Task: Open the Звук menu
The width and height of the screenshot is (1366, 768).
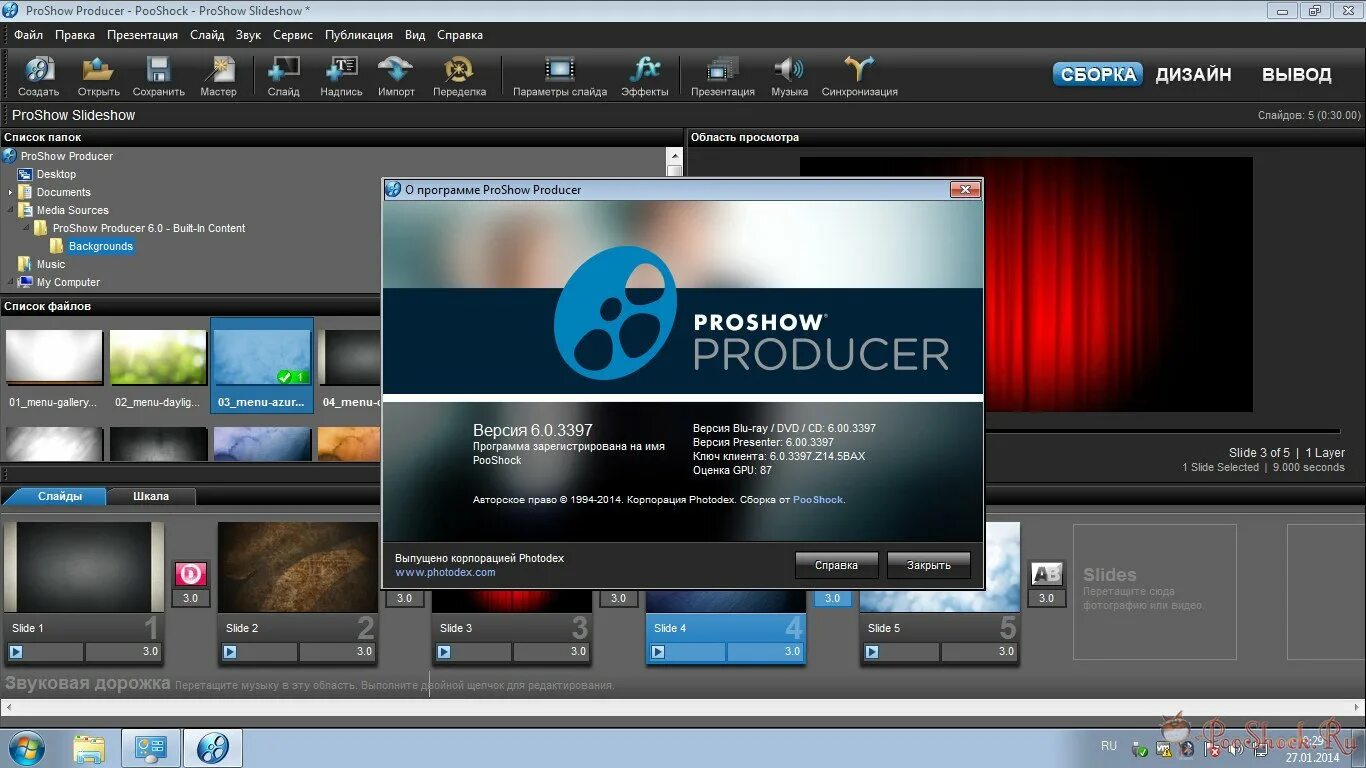Action: pos(248,35)
